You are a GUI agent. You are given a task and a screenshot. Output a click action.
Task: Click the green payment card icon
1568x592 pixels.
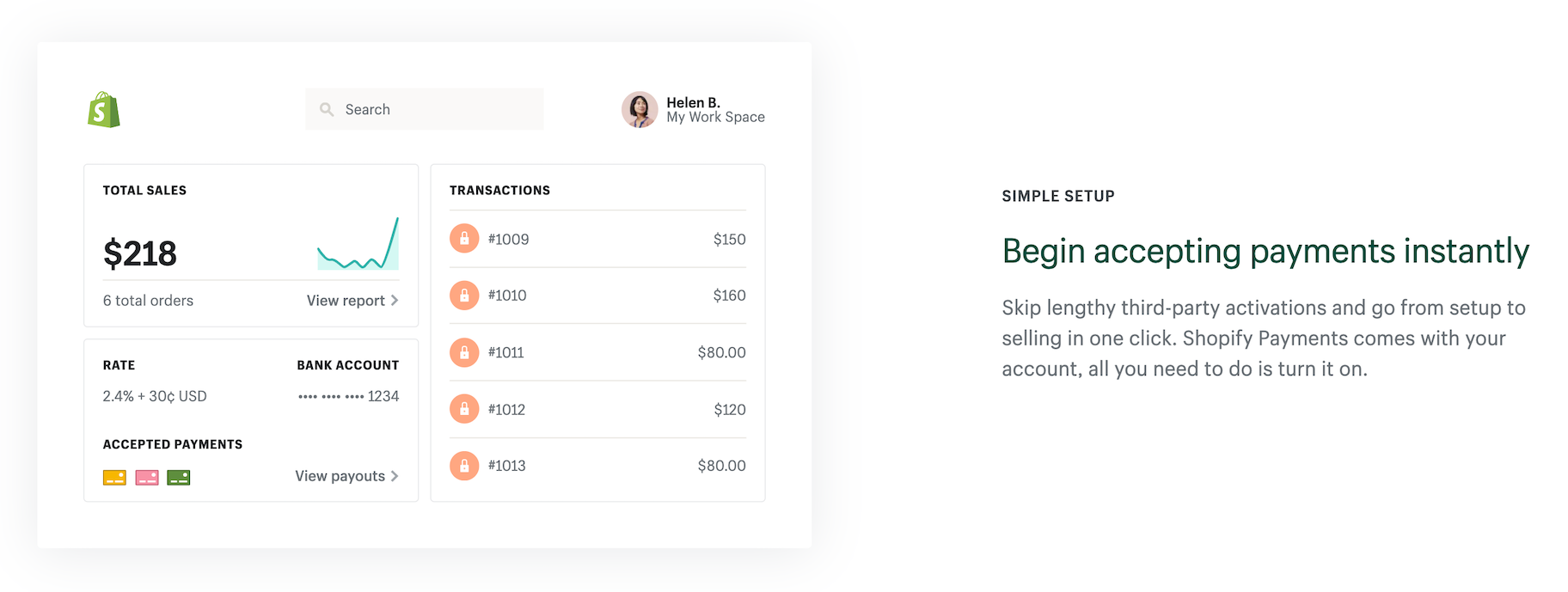click(179, 478)
